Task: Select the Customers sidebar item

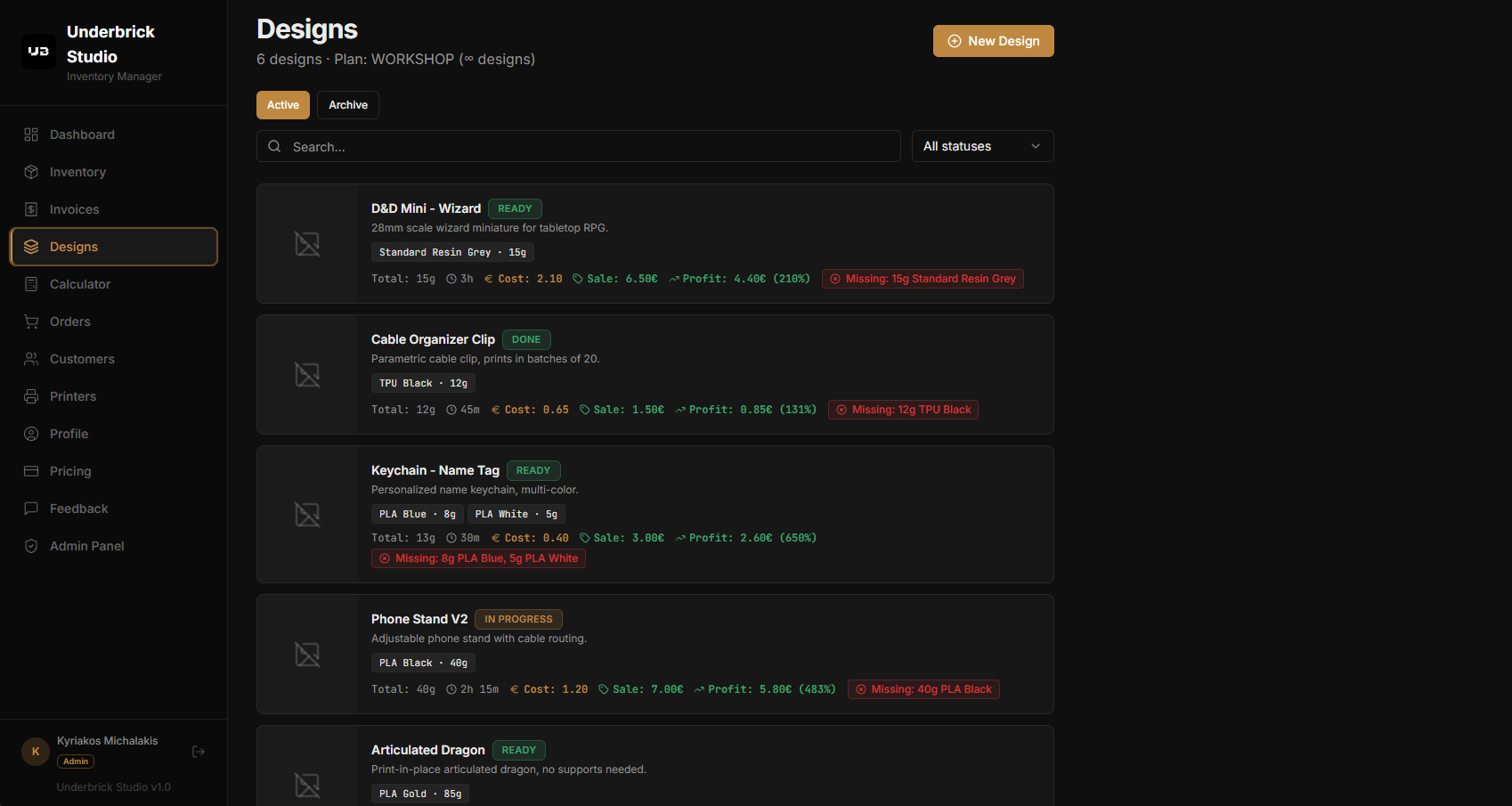Action: coord(113,359)
